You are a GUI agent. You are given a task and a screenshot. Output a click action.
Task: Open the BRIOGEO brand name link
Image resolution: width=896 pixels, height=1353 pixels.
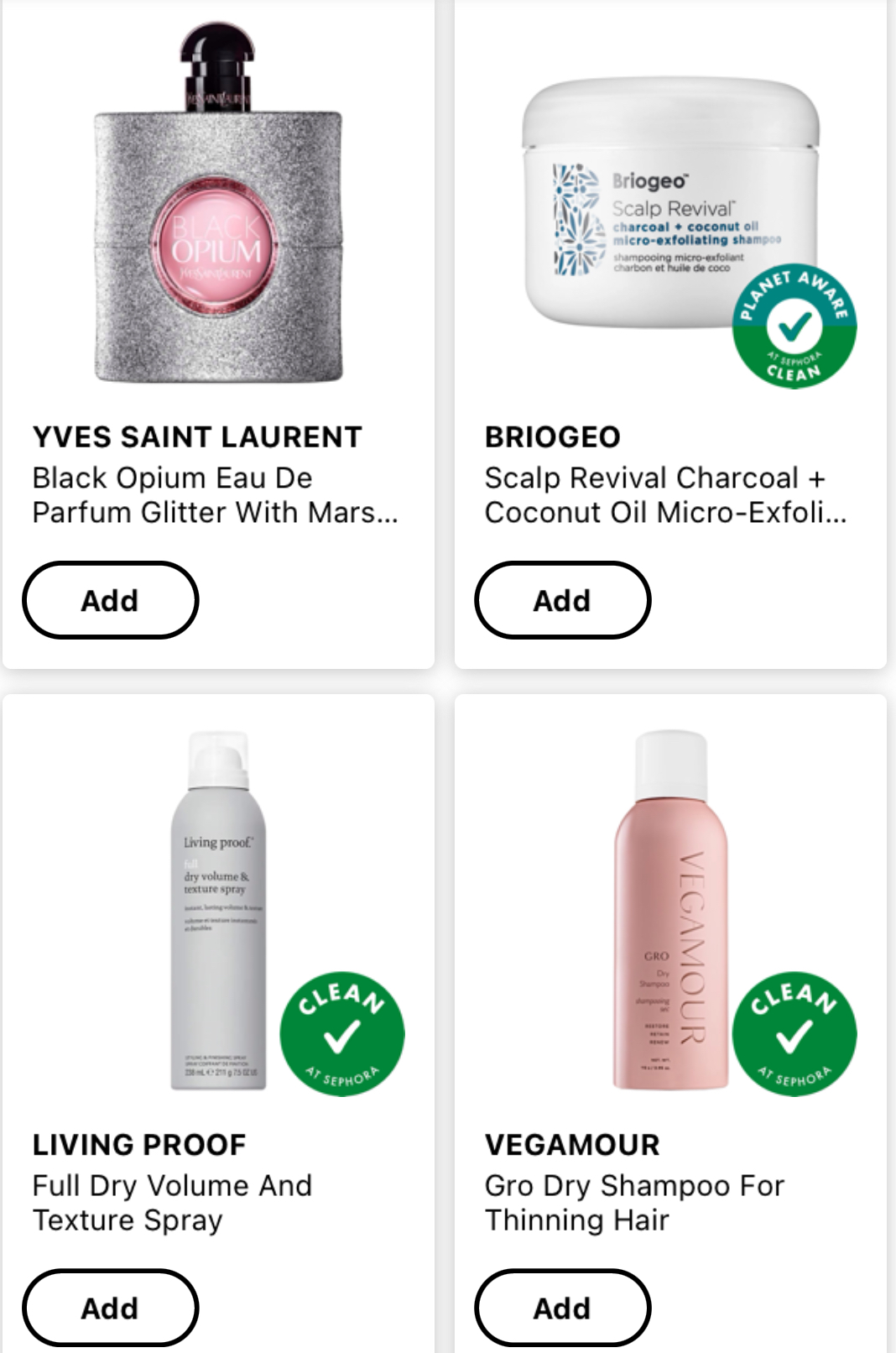click(552, 437)
